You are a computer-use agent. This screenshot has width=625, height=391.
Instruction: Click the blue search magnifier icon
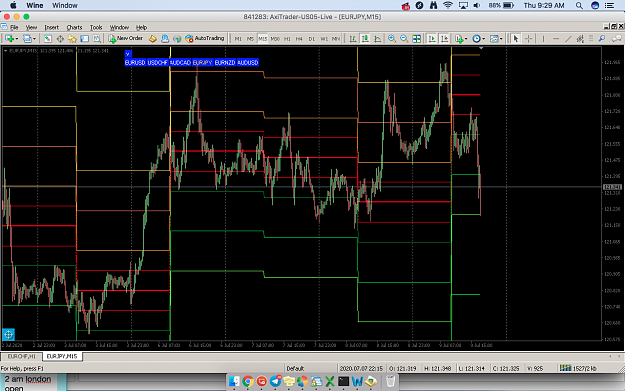(x=602, y=39)
